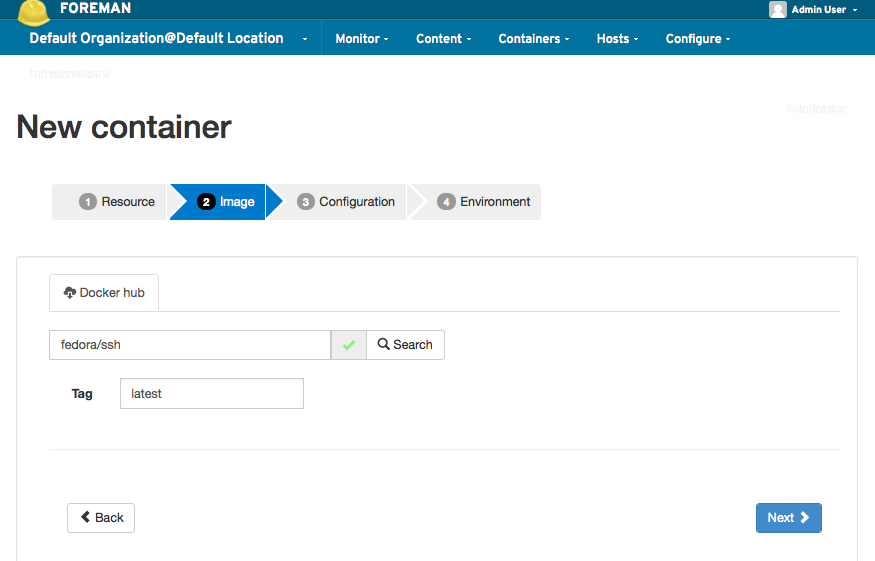This screenshot has width=875, height=561.
Task: Click the Admin User avatar icon
Action: [x=778, y=10]
